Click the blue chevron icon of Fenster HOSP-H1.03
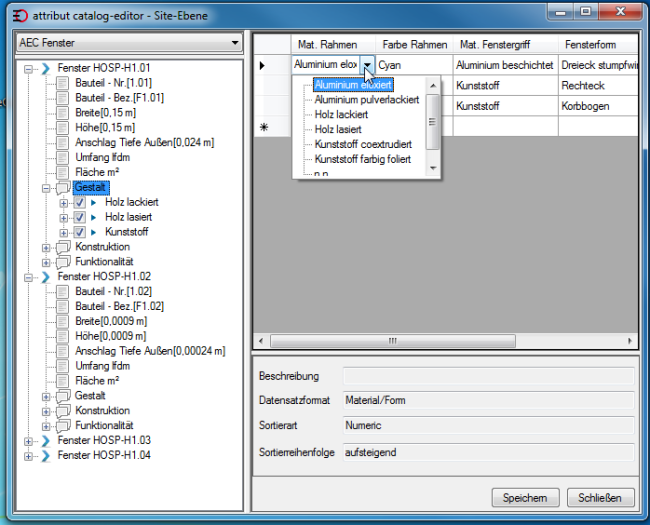The height and width of the screenshot is (525, 650). [46, 441]
